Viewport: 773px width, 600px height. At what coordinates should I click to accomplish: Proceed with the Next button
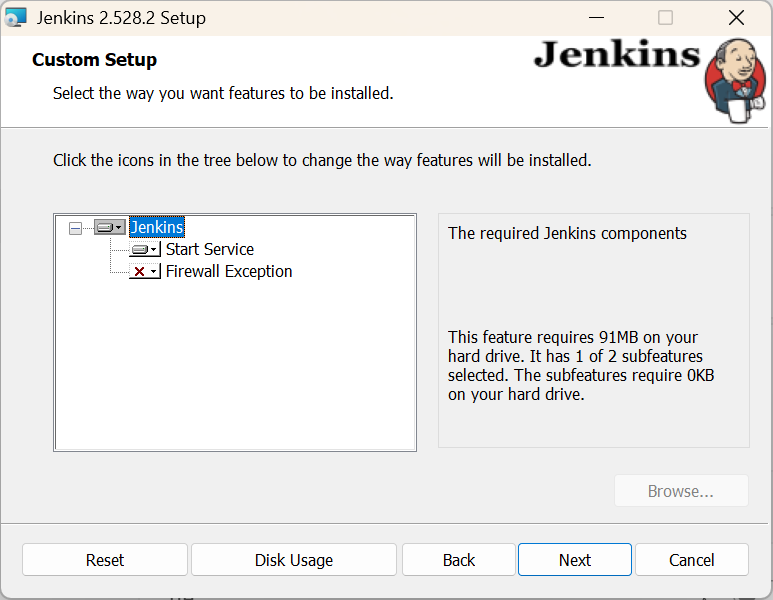[x=575, y=560]
